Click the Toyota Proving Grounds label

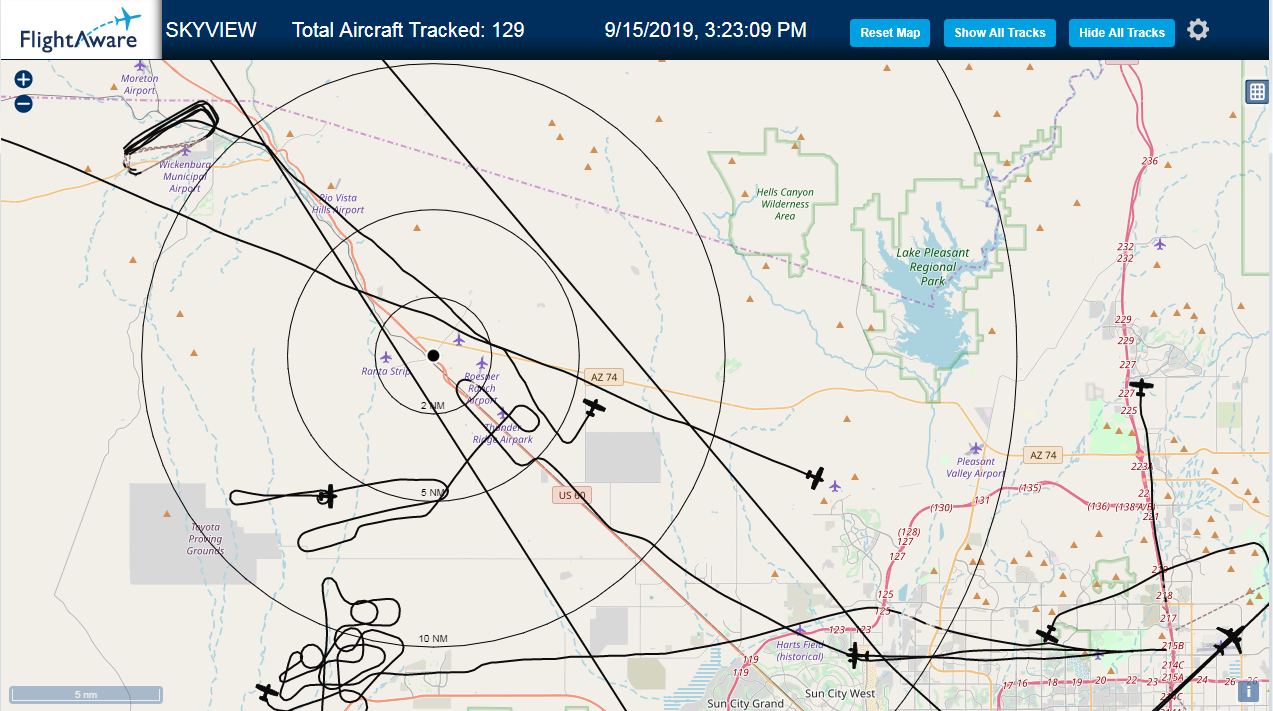click(206, 539)
